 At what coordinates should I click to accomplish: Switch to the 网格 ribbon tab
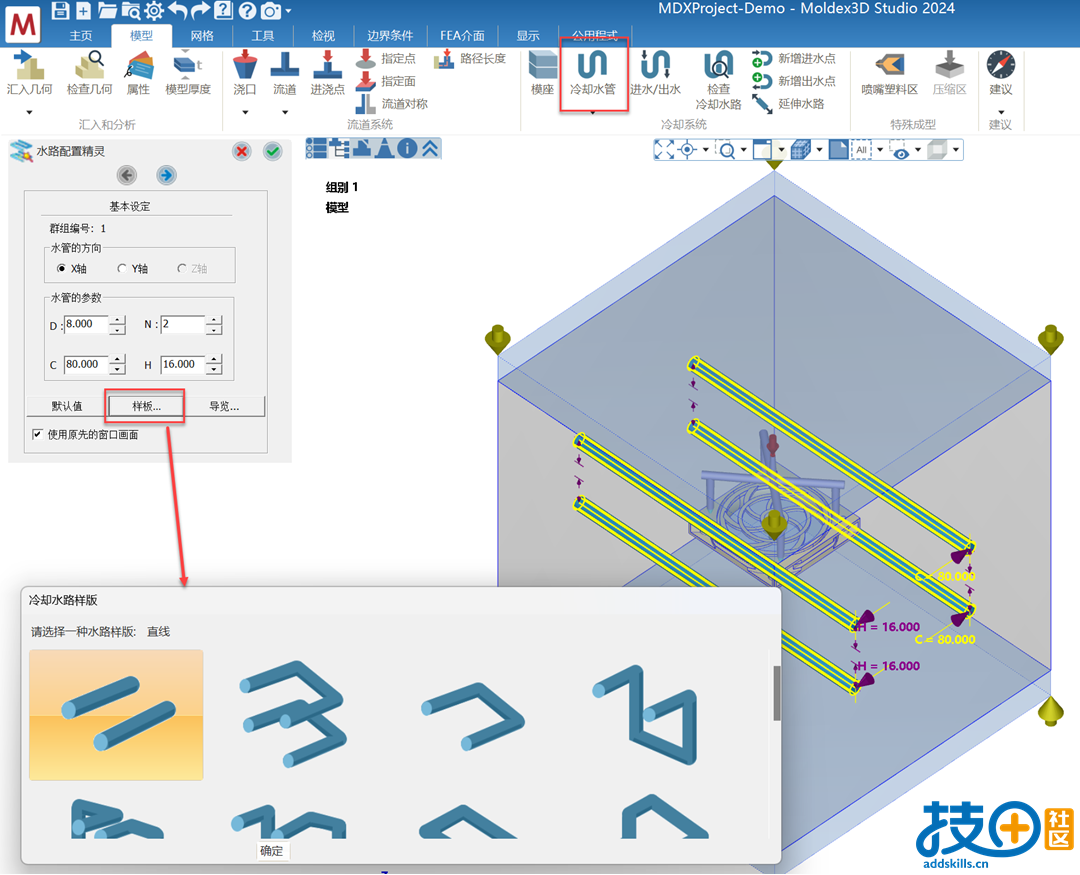coord(202,36)
